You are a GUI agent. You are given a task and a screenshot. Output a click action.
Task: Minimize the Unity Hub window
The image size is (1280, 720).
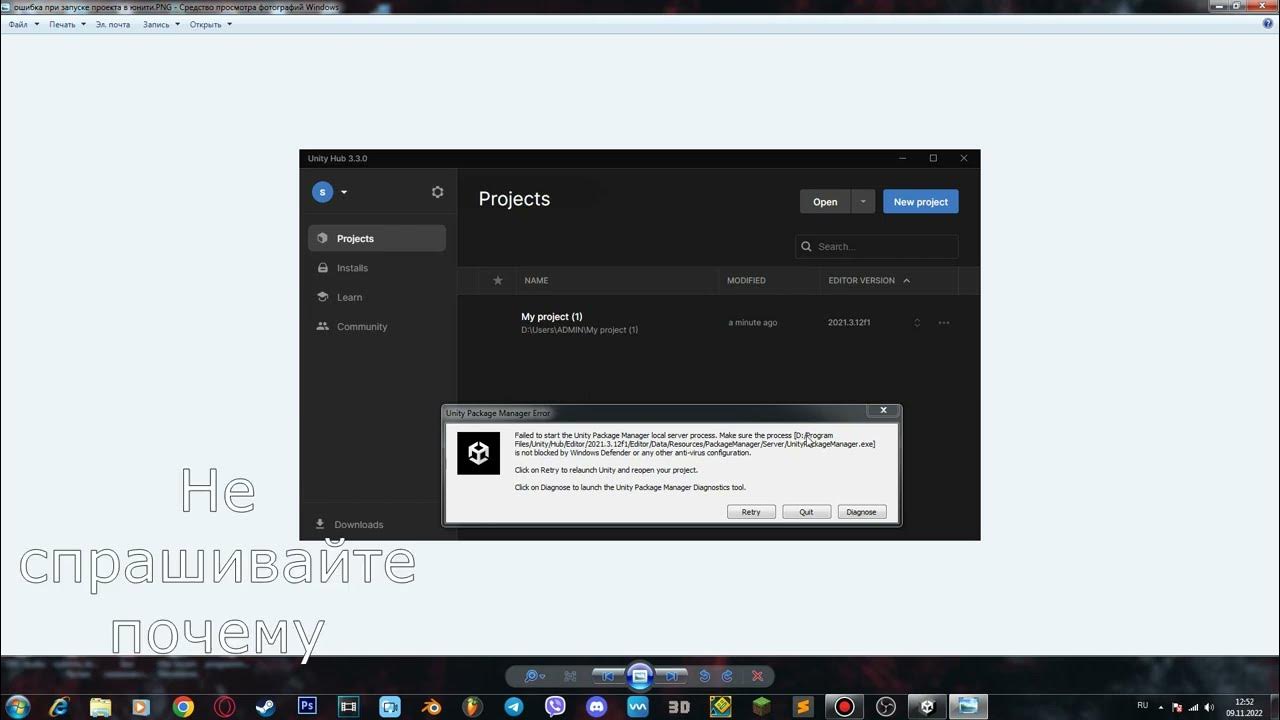pos(902,158)
